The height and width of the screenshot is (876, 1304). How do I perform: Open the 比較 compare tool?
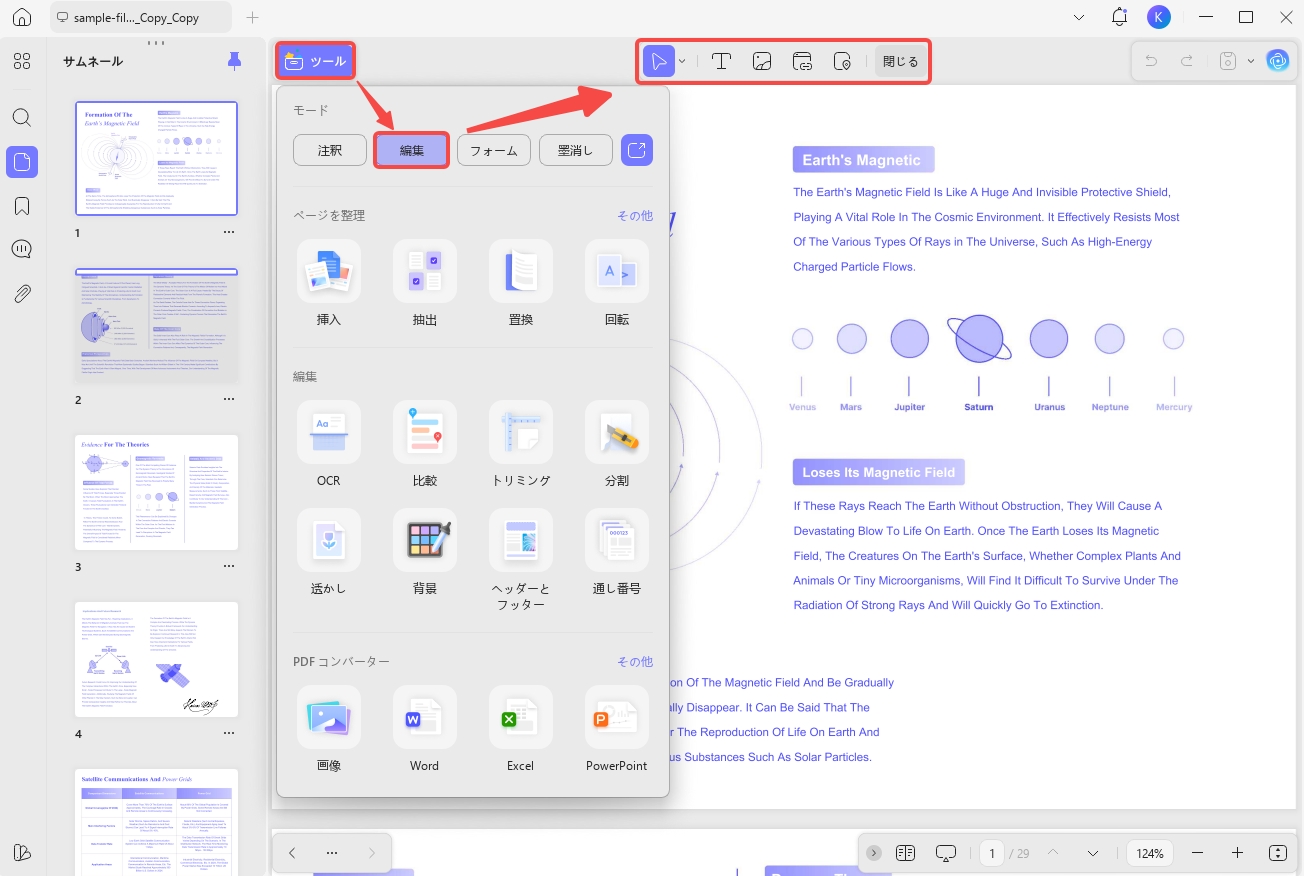point(425,432)
